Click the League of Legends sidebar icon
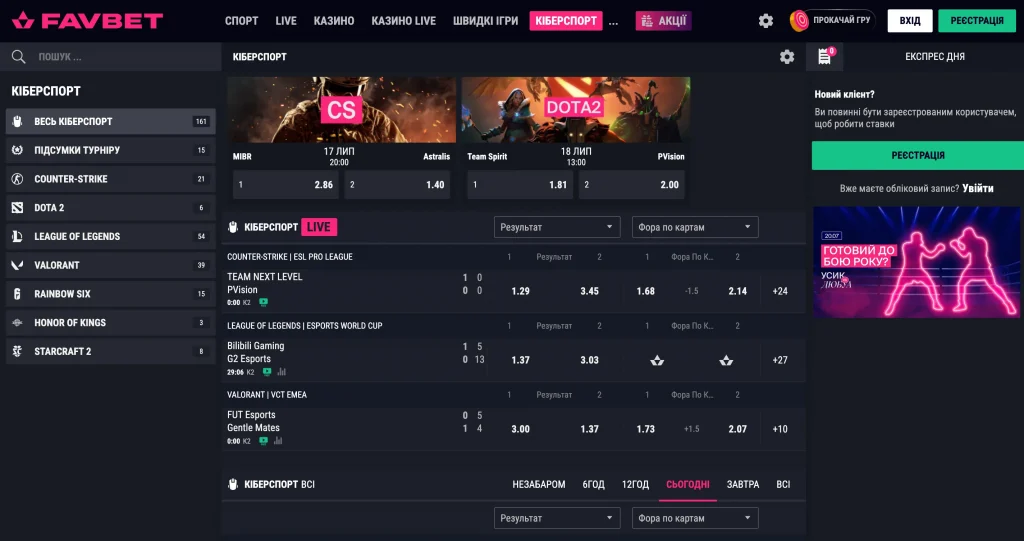Screen dimensions: 1024x541 coord(18,237)
